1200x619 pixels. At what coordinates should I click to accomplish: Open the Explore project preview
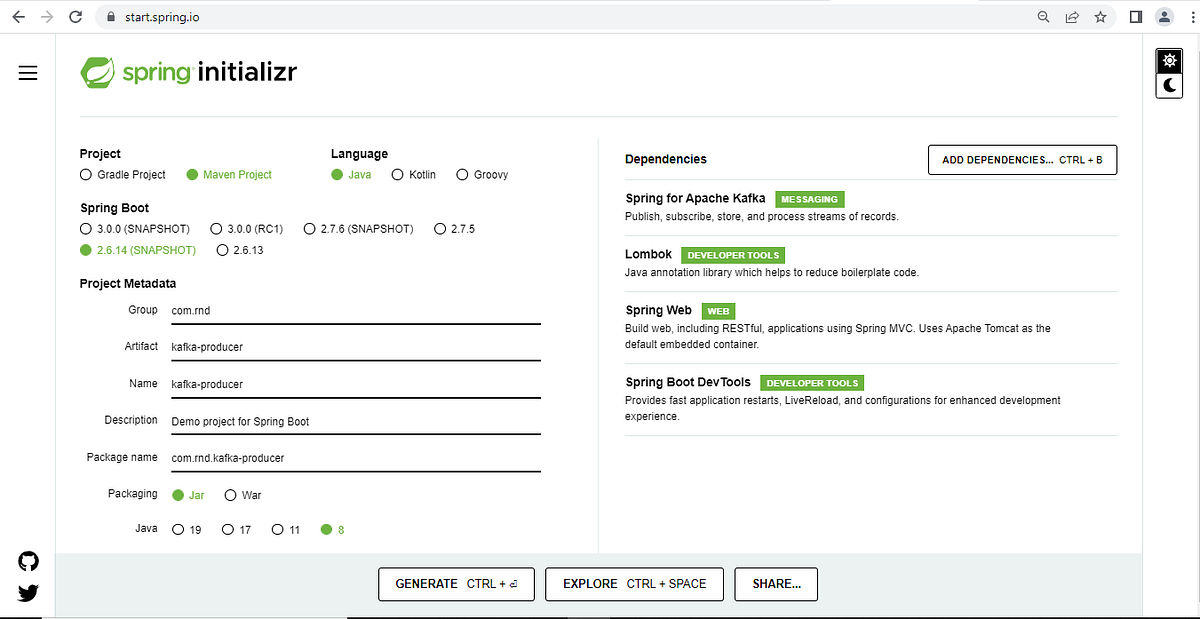(634, 584)
